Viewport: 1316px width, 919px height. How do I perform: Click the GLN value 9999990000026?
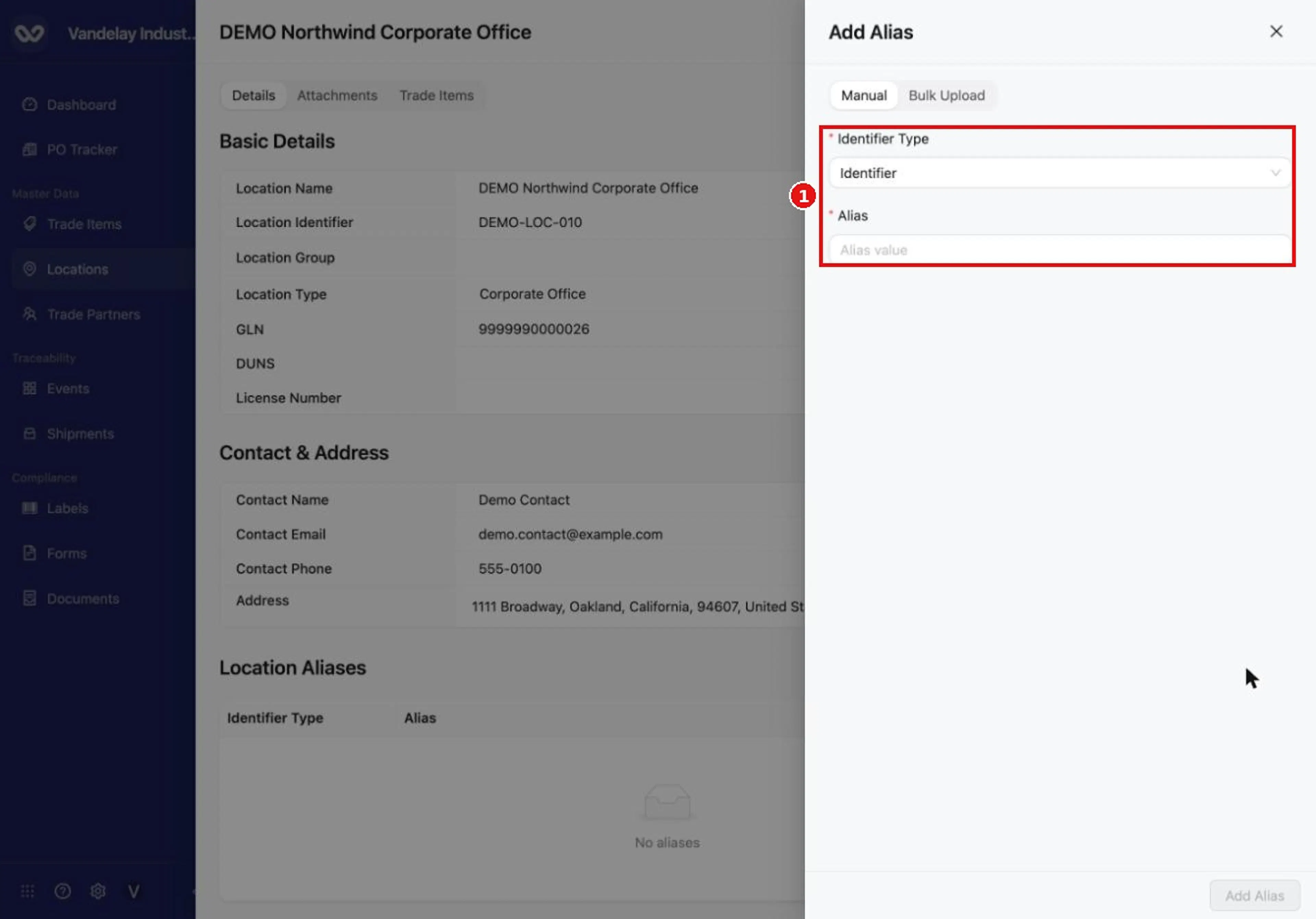coord(534,329)
